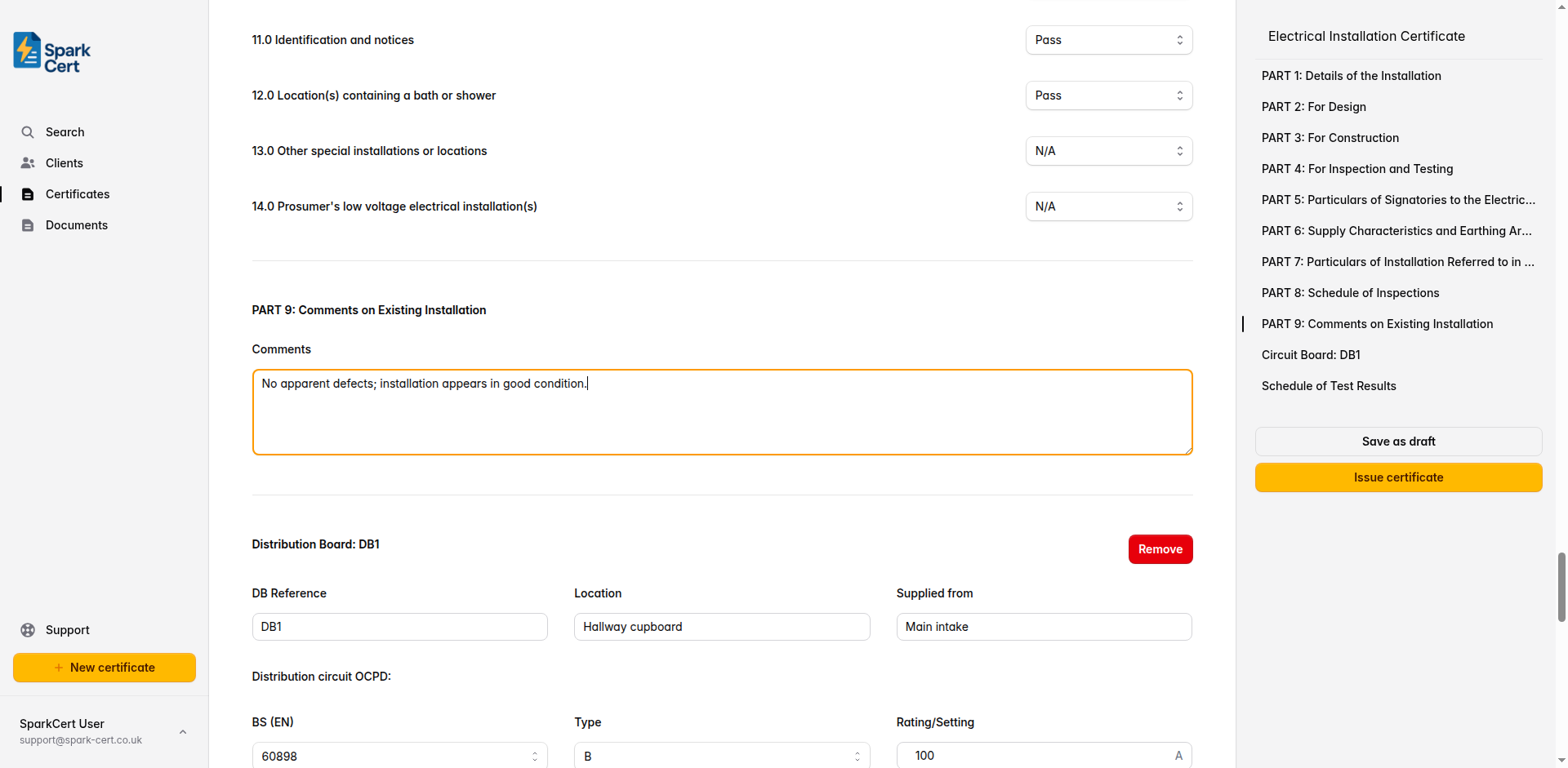
Task: Select Schedule of Test Results in navigation
Action: 1329,385
